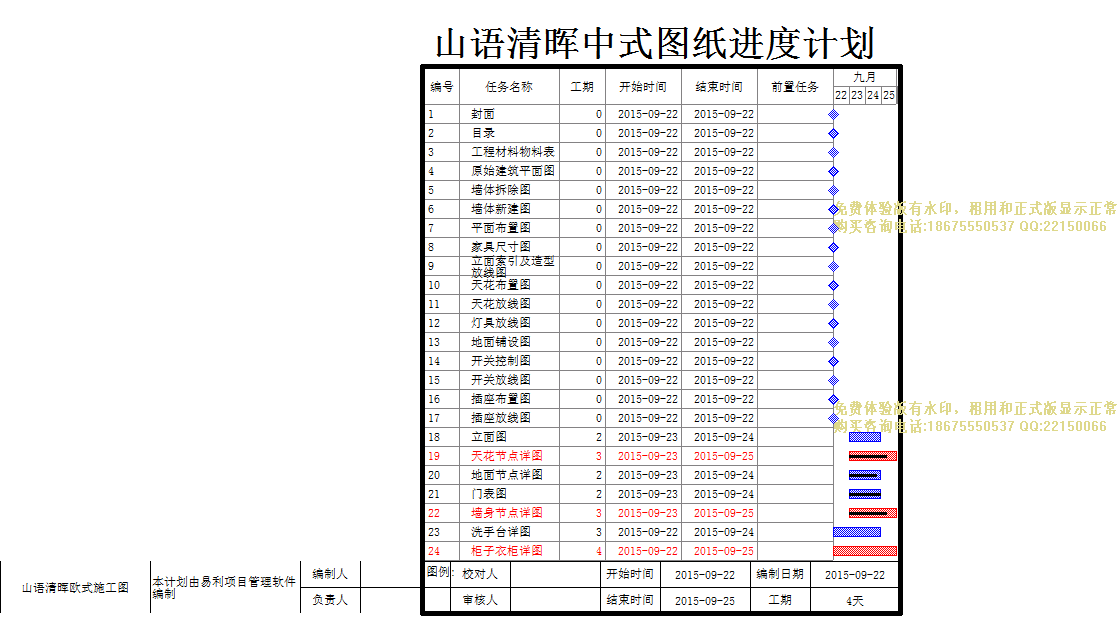Image resolution: width=1117 pixels, height=637 pixels.
Task: Select milestone diamond for 地面铺设图
Action: coord(833,342)
